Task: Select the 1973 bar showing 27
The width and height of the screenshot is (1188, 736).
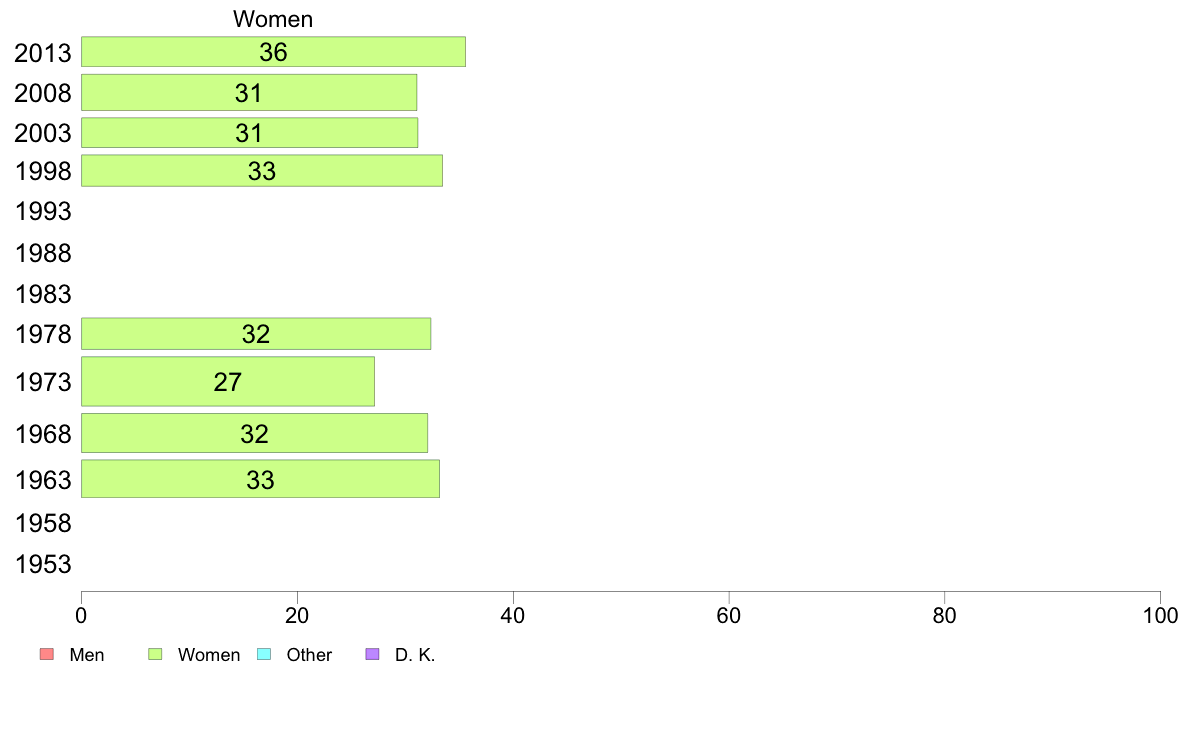Action: click(228, 381)
